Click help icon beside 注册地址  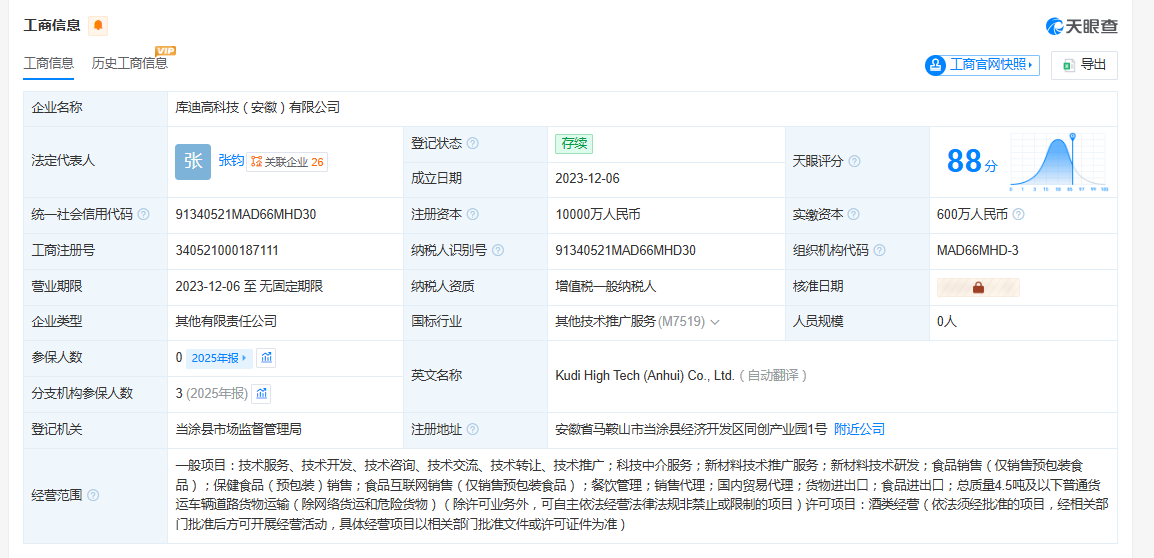point(472,429)
